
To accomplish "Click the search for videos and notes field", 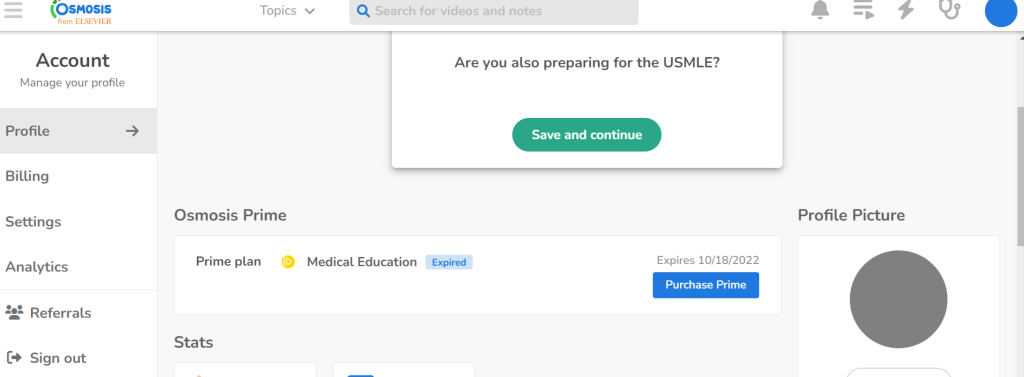I will [494, 11].
